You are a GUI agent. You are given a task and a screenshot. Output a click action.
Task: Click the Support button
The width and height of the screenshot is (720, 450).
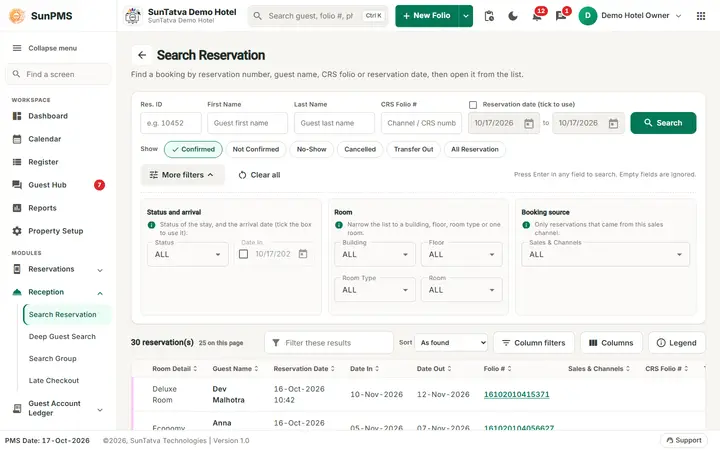[684, 440]
